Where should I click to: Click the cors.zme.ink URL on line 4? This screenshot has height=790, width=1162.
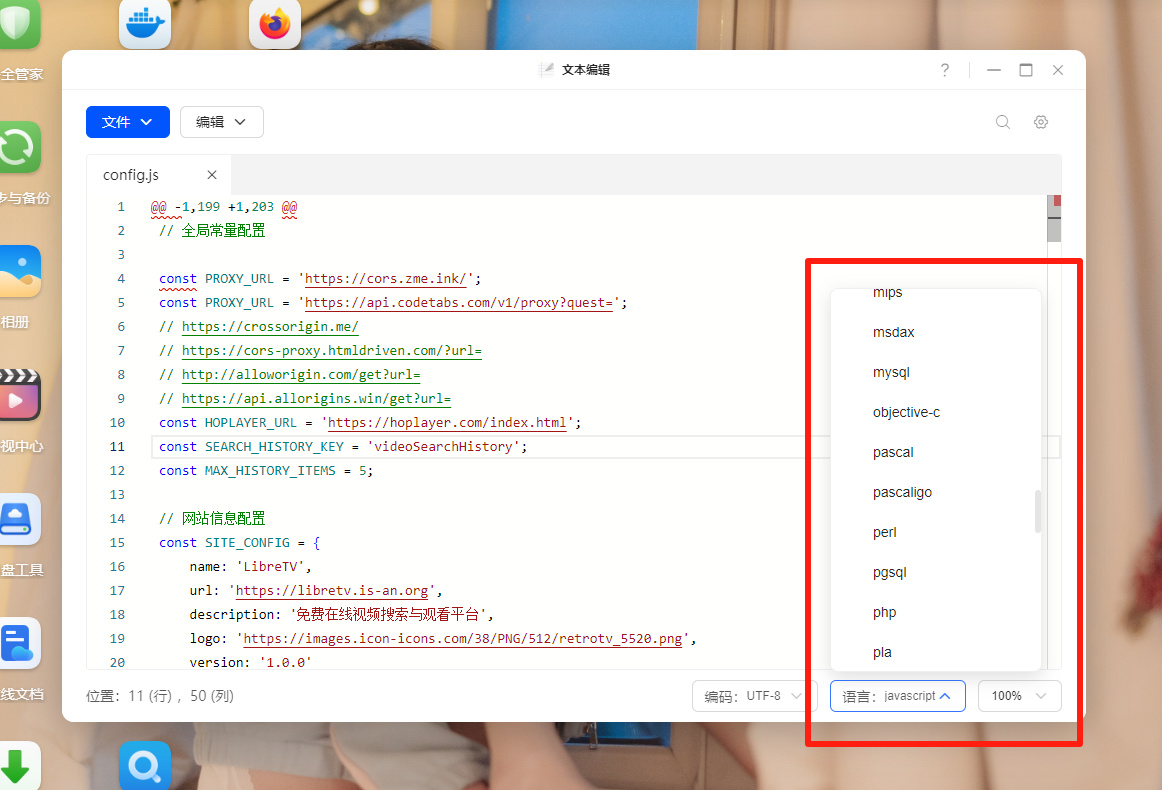[385, 279]
